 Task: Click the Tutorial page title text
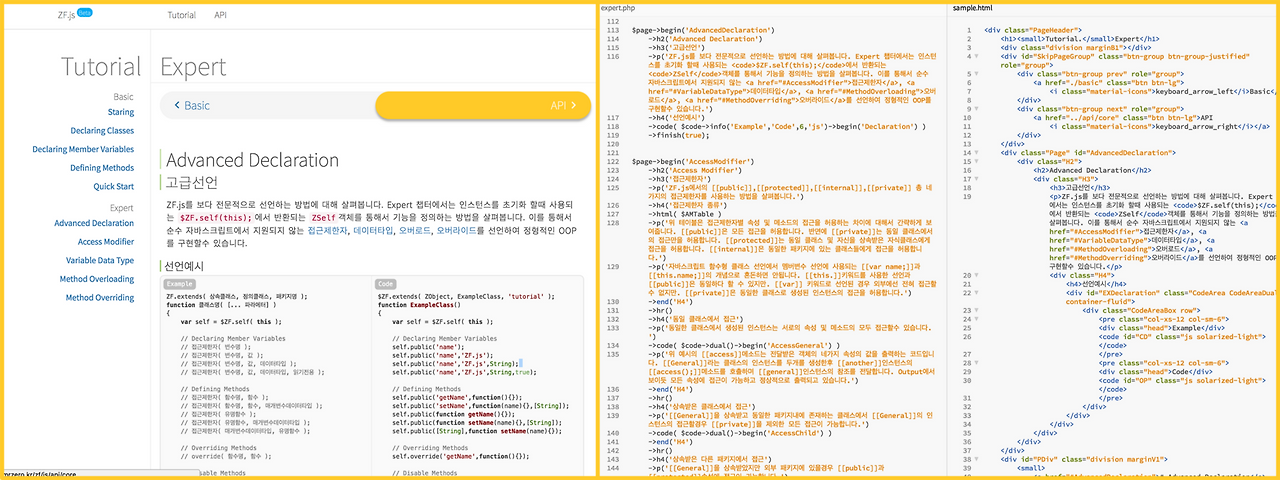click(x=101, y=67)
